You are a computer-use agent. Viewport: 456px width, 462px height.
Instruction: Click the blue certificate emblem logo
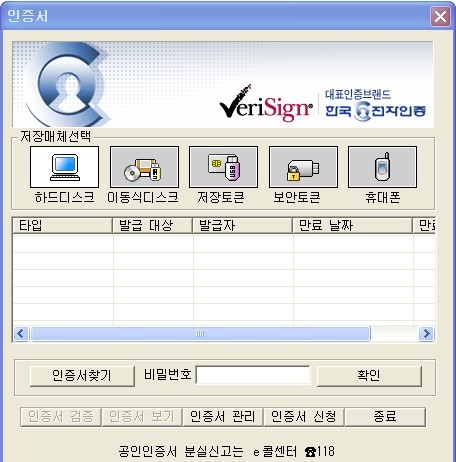[68, 84]
